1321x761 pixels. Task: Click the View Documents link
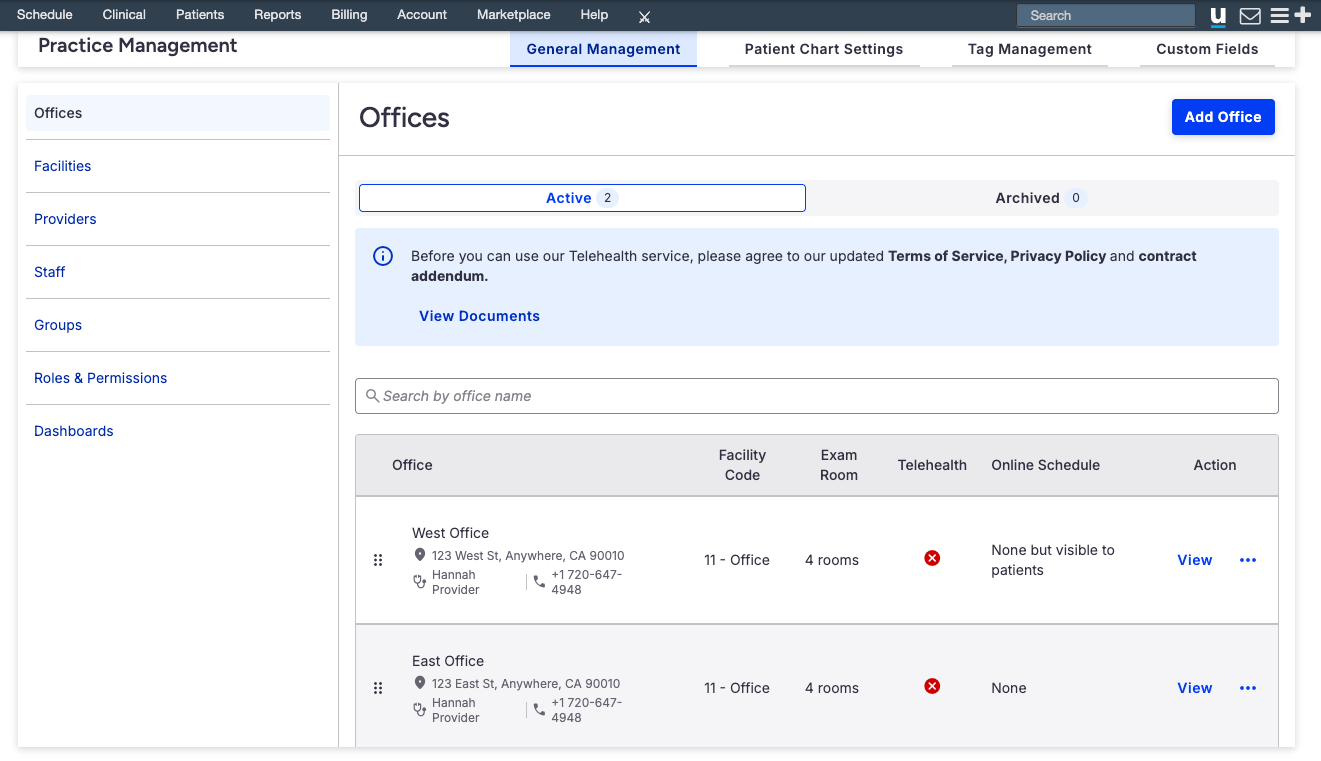click(479, 316)
